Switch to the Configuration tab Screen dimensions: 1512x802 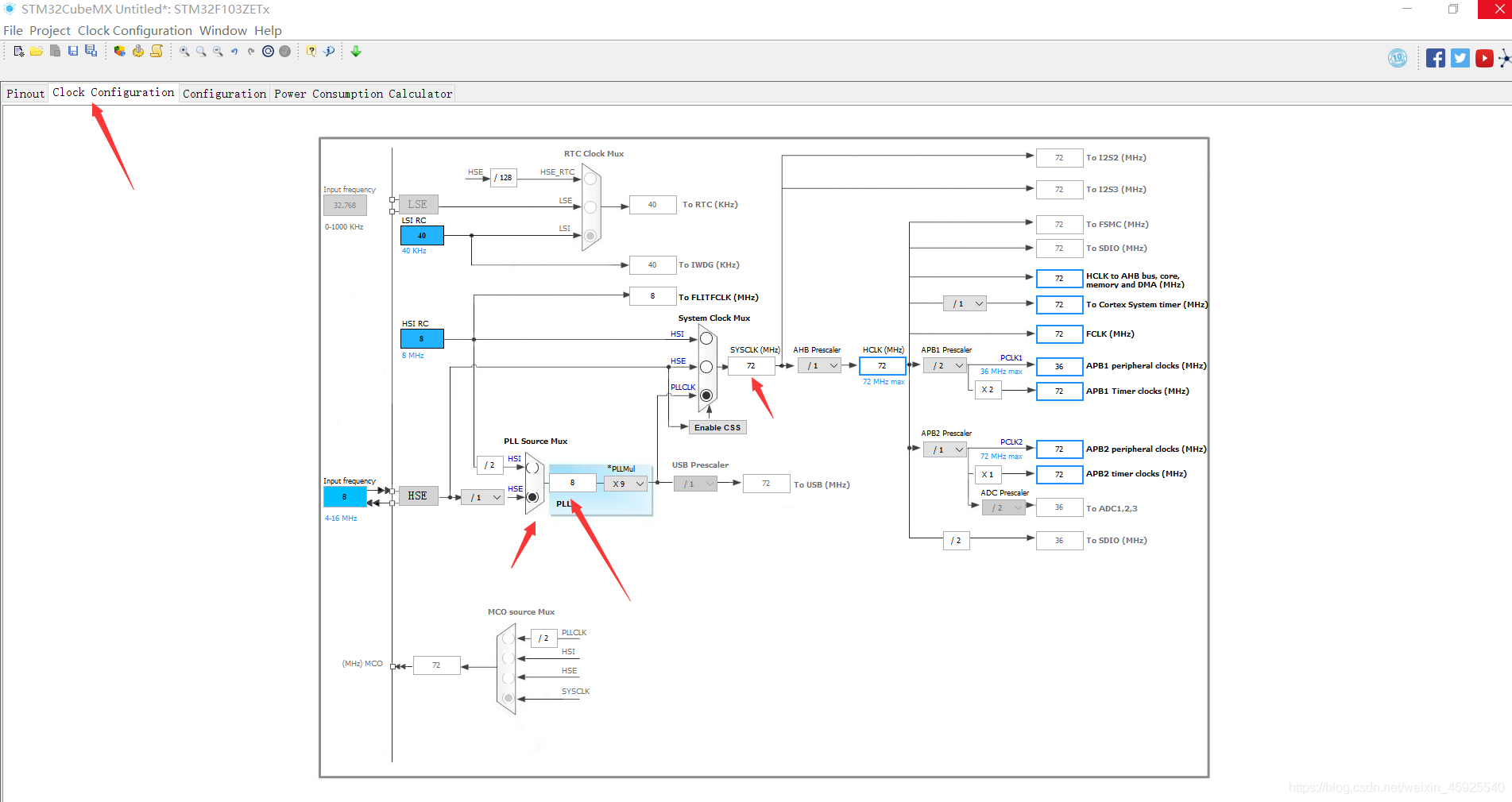[225, 94]
